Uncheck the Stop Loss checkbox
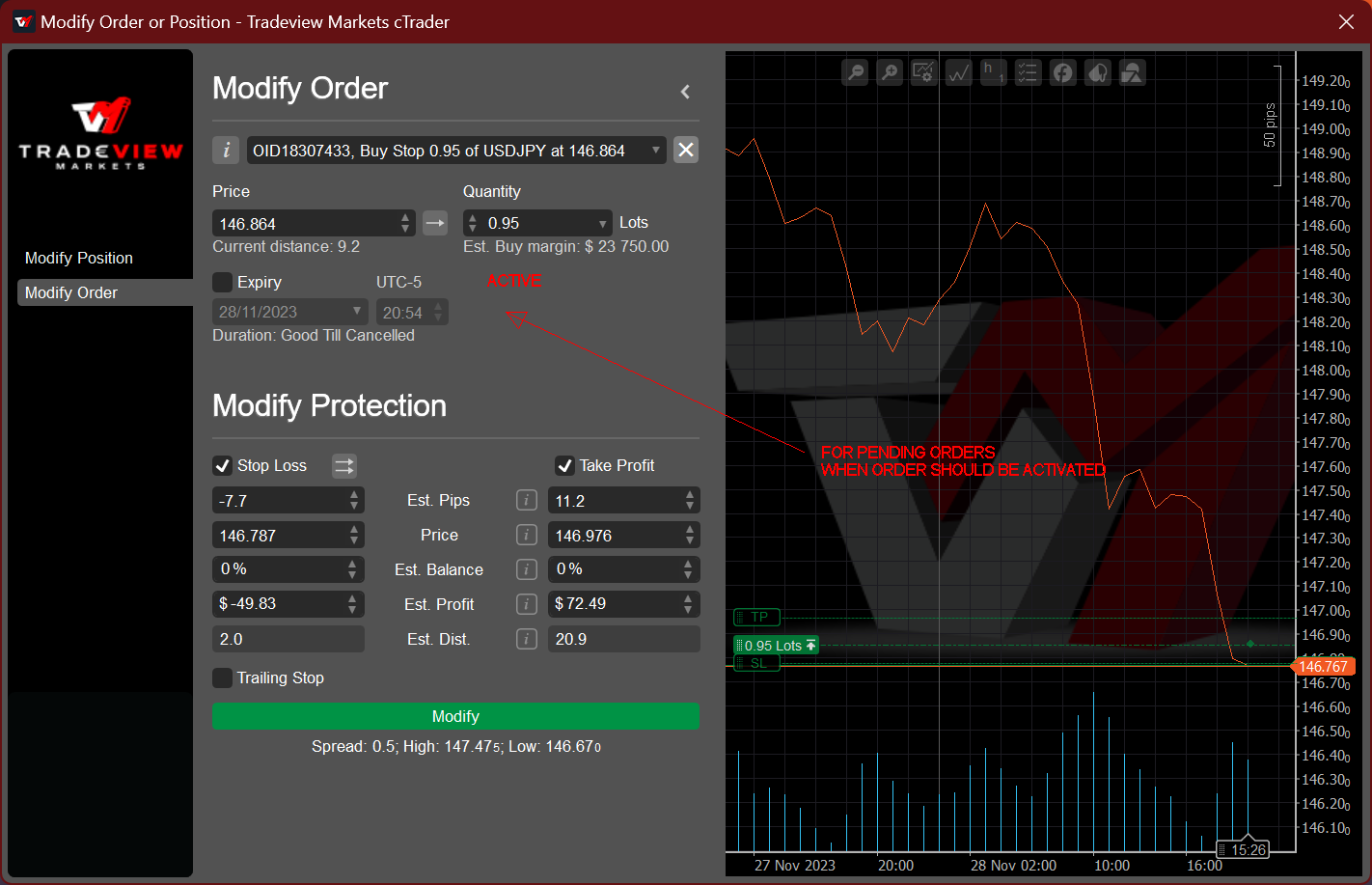 tap(223, 466)
